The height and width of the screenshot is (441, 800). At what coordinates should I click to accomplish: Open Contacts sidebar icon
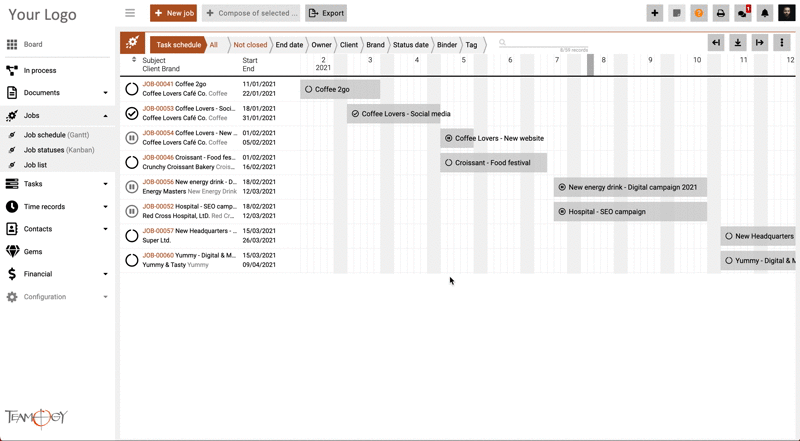(x=12, y=229)
